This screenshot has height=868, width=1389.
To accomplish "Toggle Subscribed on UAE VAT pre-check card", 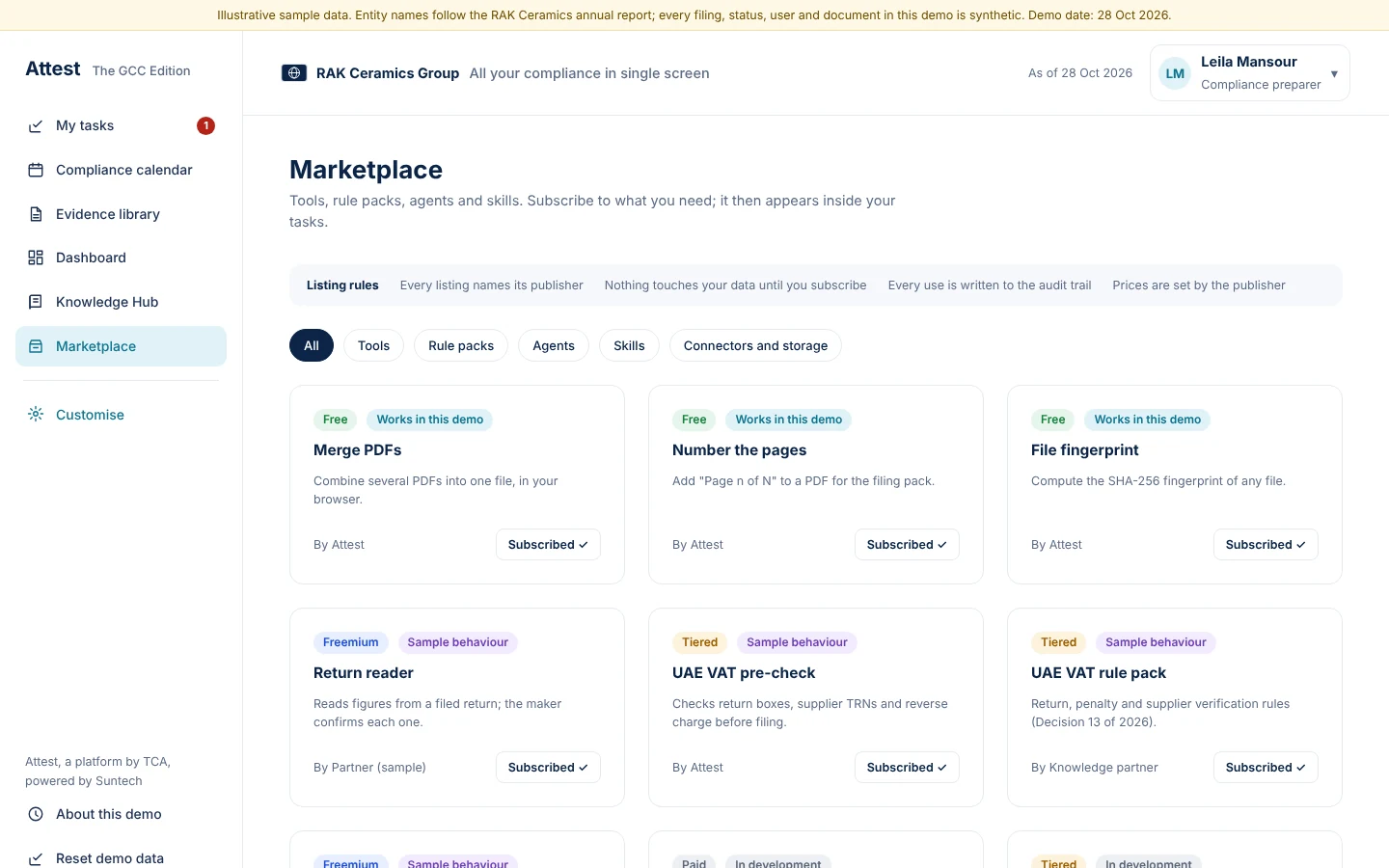I will [x=907, y=768].
